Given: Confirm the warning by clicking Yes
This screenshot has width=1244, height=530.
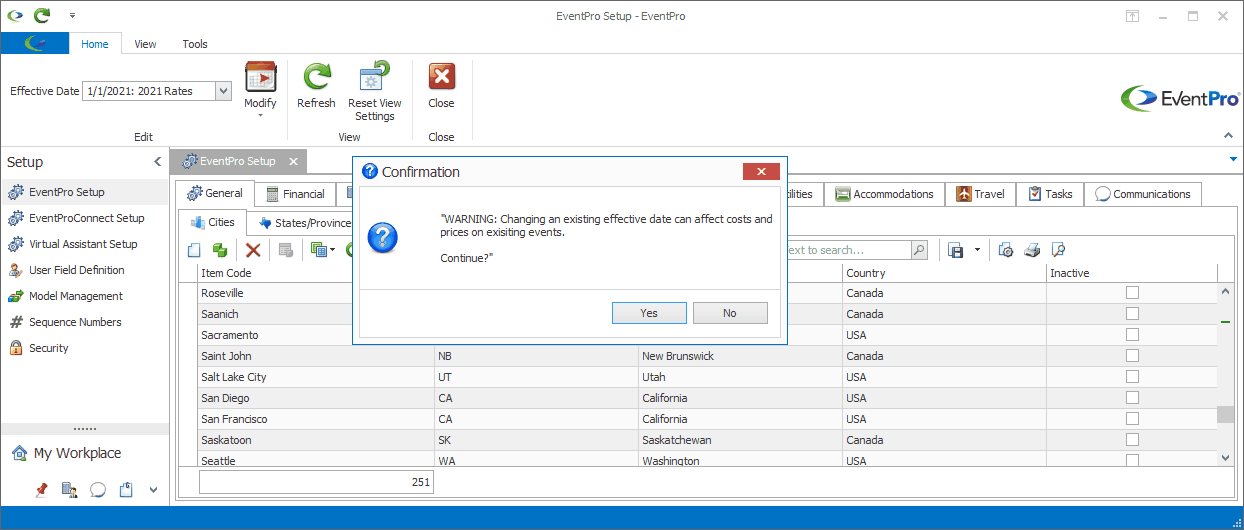Looking at the screenshot, I should (649, 313).
